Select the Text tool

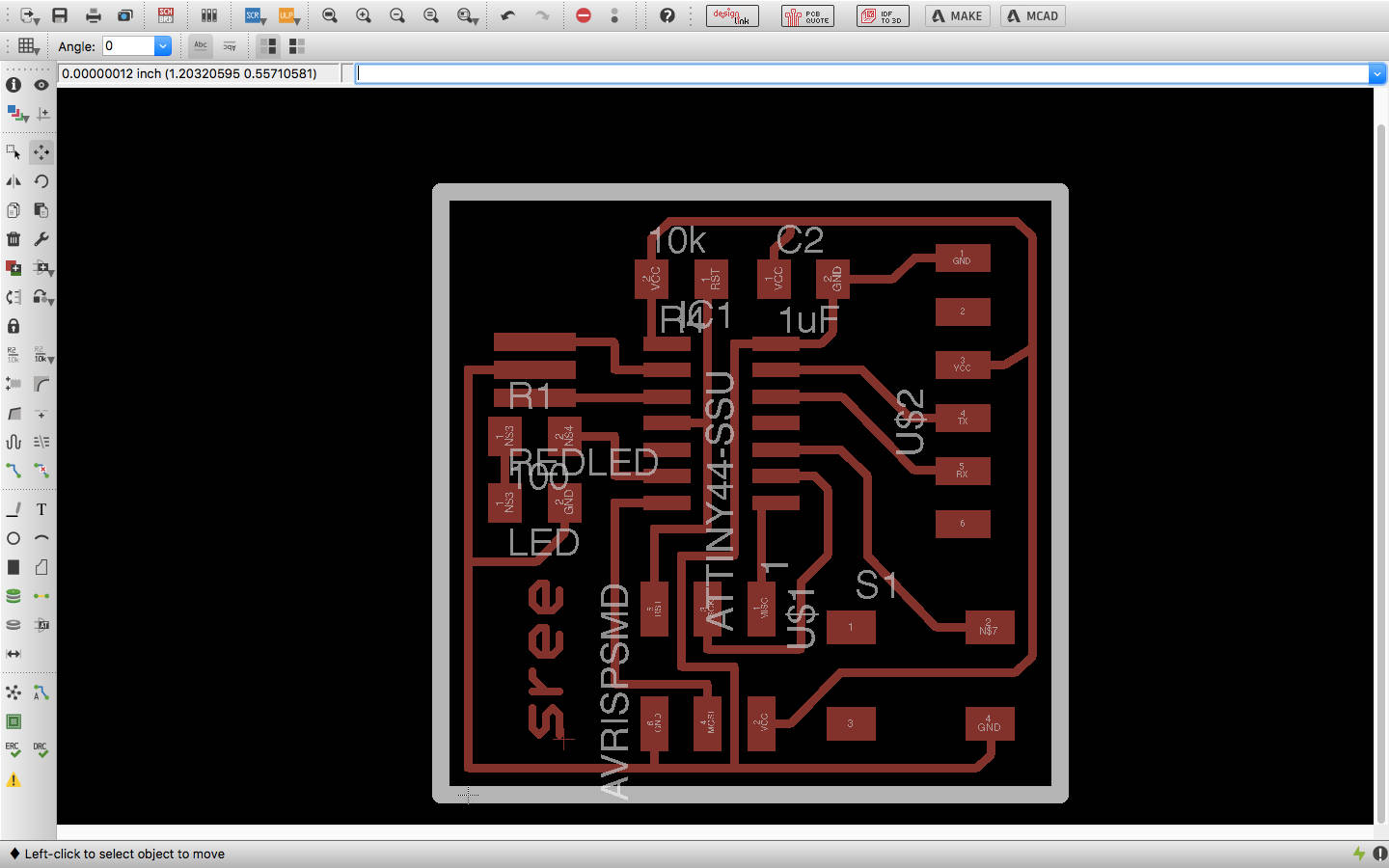(x=41, y=509)
